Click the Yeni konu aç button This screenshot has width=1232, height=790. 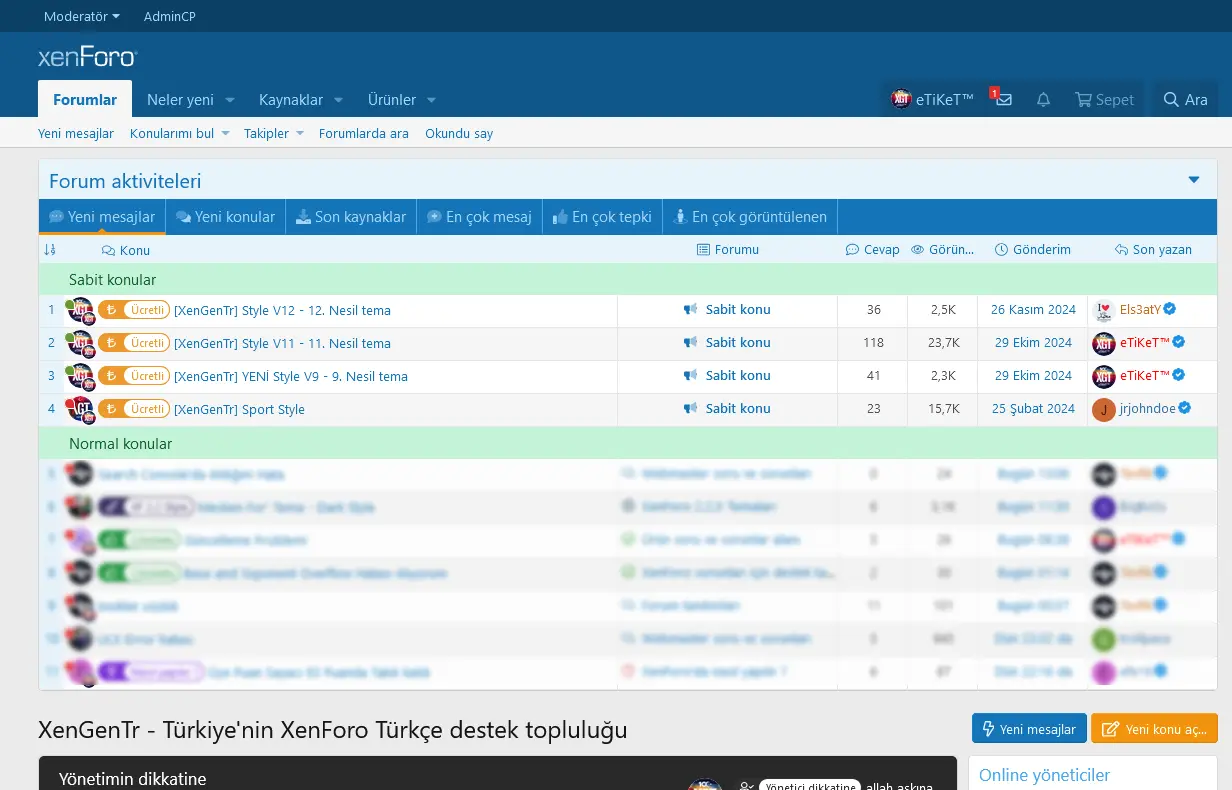click(x=1155, y=729)
